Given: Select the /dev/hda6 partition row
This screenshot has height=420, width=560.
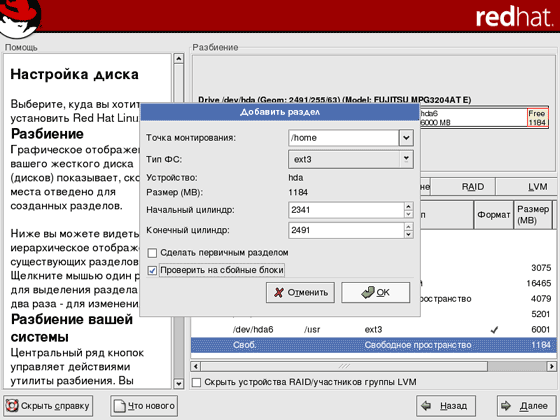Looking at the screenshot, I should 374,329.
